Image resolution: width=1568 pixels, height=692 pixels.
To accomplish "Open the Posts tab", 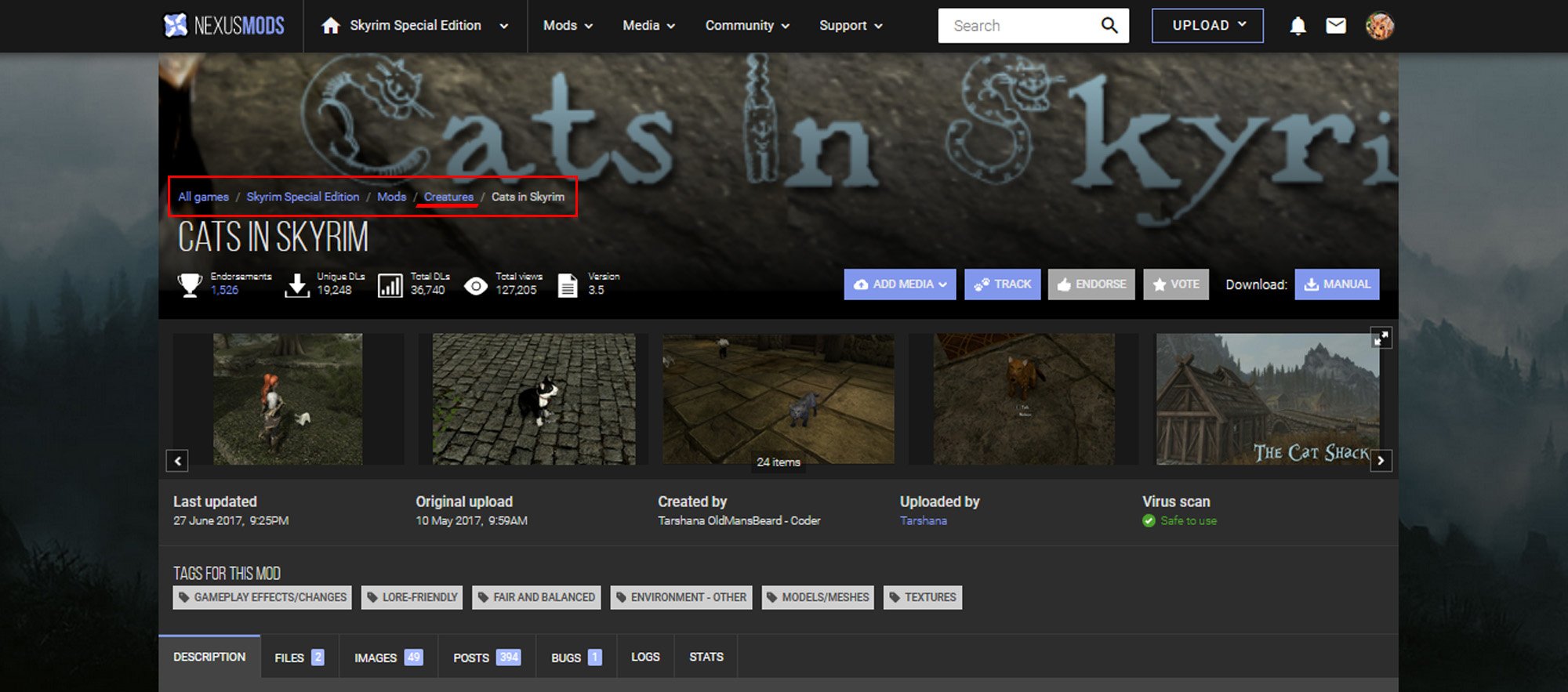I will click(486, 658).
